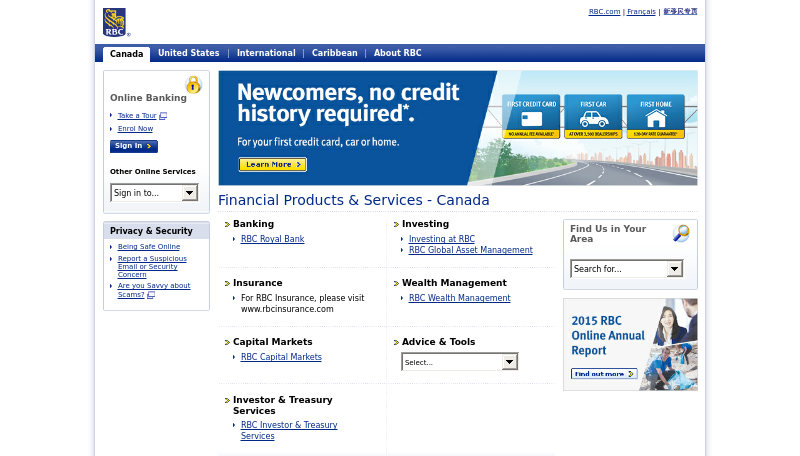Viewport: 800px width, 456px height.
Task: Switch language via Français link
Action: point(641,12)
